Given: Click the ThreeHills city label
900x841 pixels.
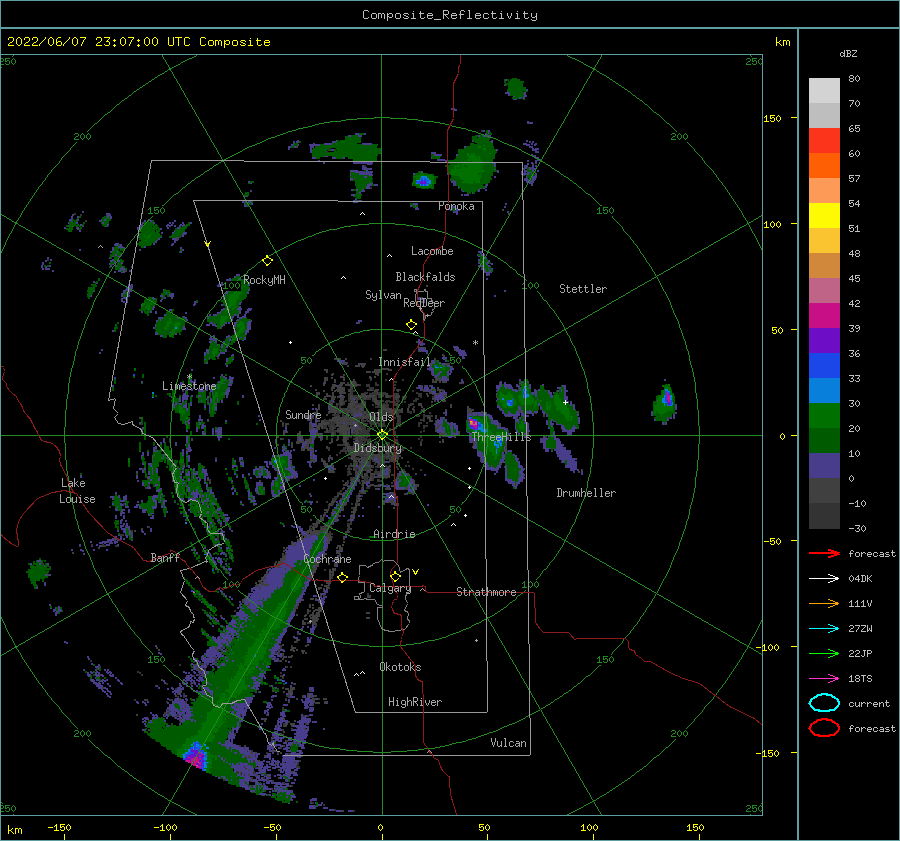Looking at the screenshot, I should coord(501,437).
